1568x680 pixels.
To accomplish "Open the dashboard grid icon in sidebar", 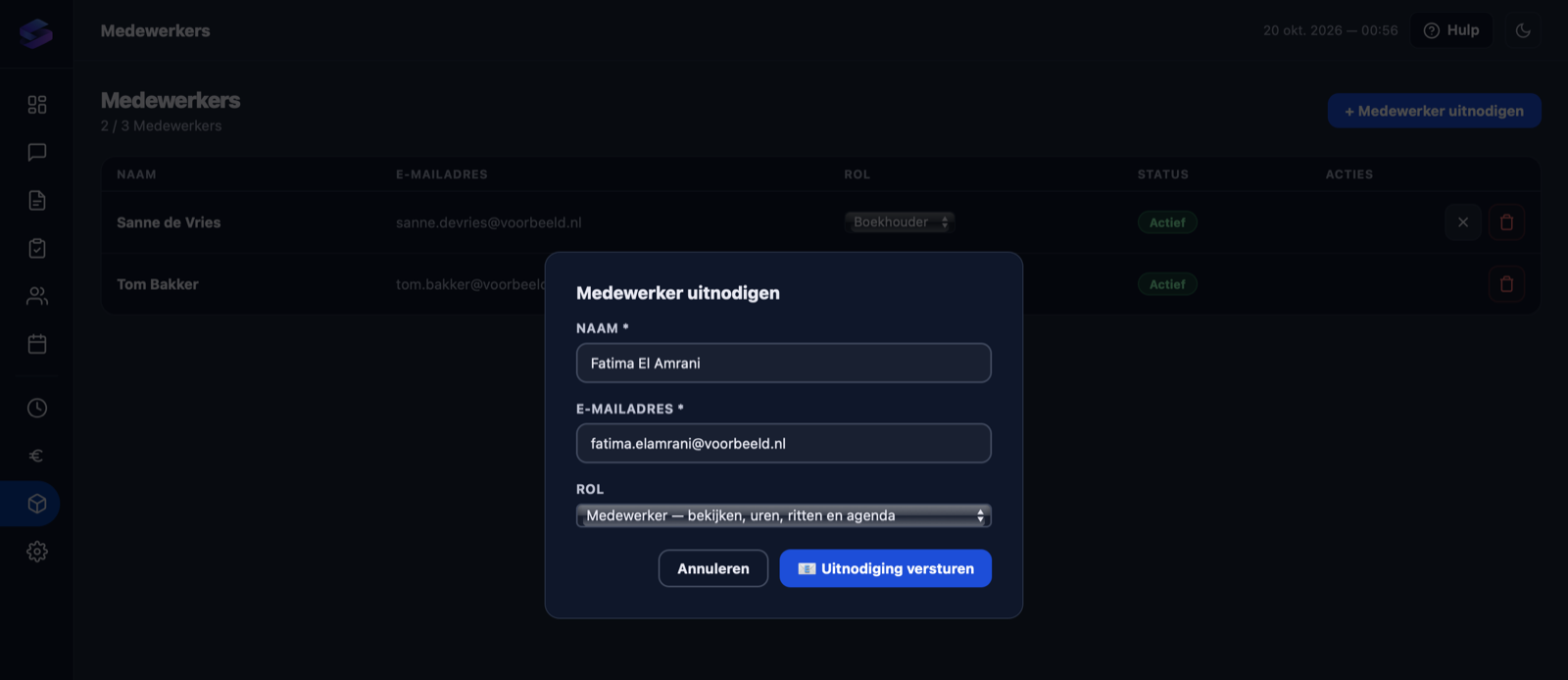I will pyautogui.click(x=37, y=105).
